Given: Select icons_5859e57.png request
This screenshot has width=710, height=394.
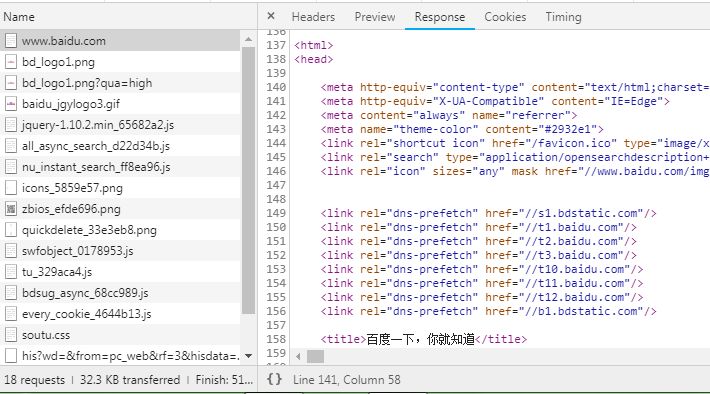Looking at the screenshot, I should coord(120,188).
